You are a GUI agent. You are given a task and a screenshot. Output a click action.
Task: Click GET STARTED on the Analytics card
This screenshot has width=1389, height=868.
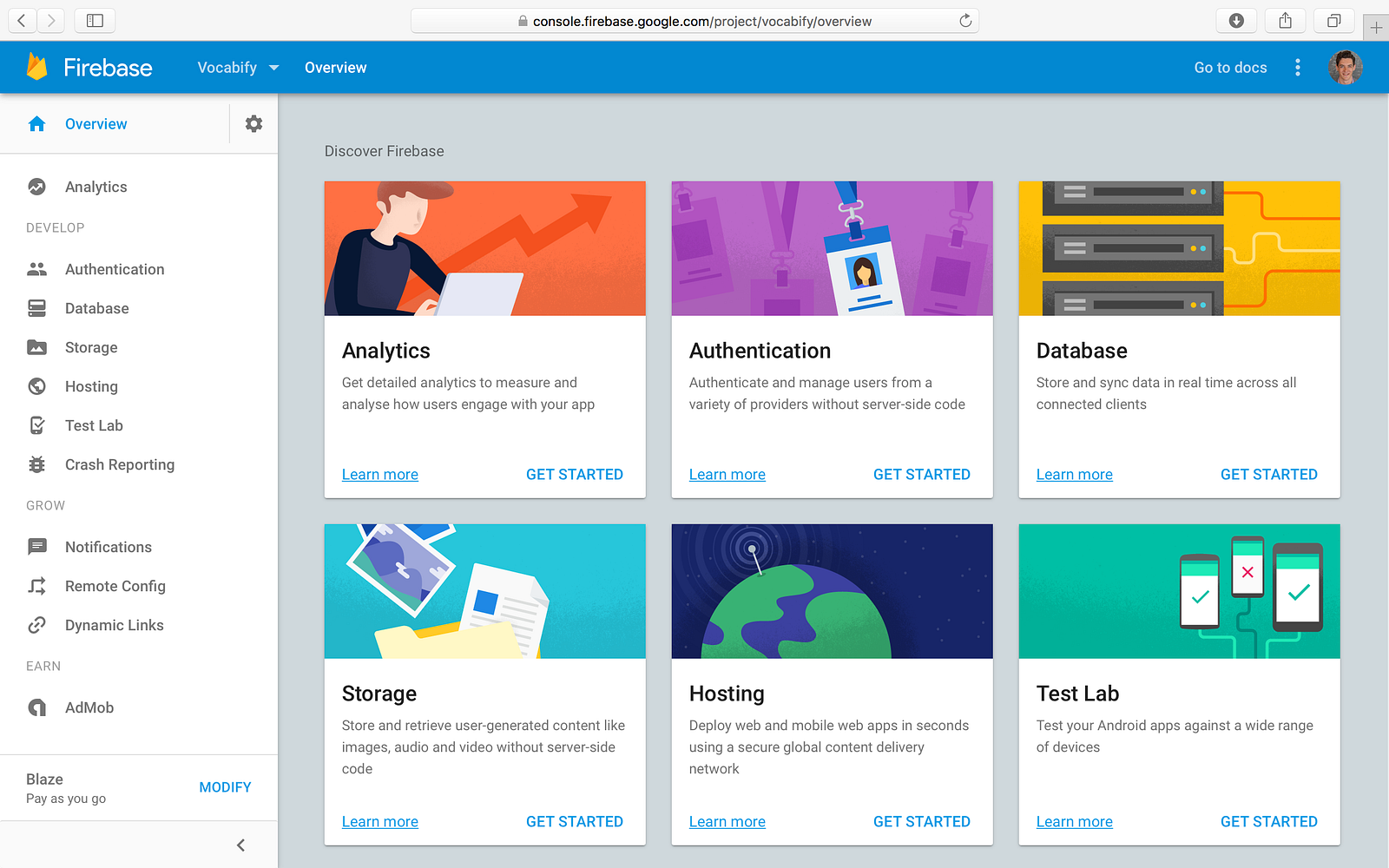point(575,475)
